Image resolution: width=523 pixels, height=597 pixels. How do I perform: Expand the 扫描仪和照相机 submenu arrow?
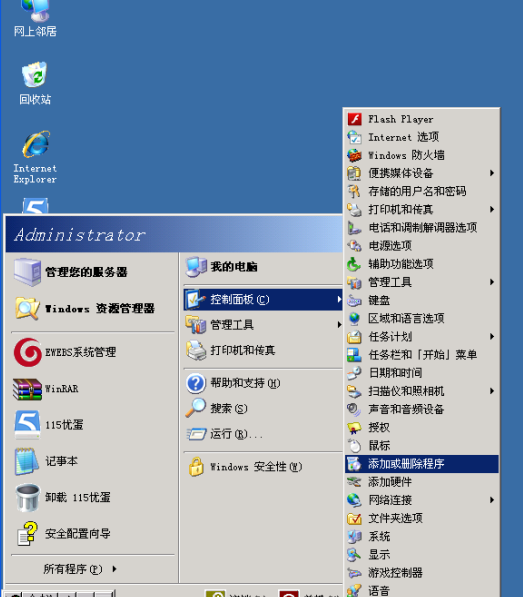tap(492, 391)
